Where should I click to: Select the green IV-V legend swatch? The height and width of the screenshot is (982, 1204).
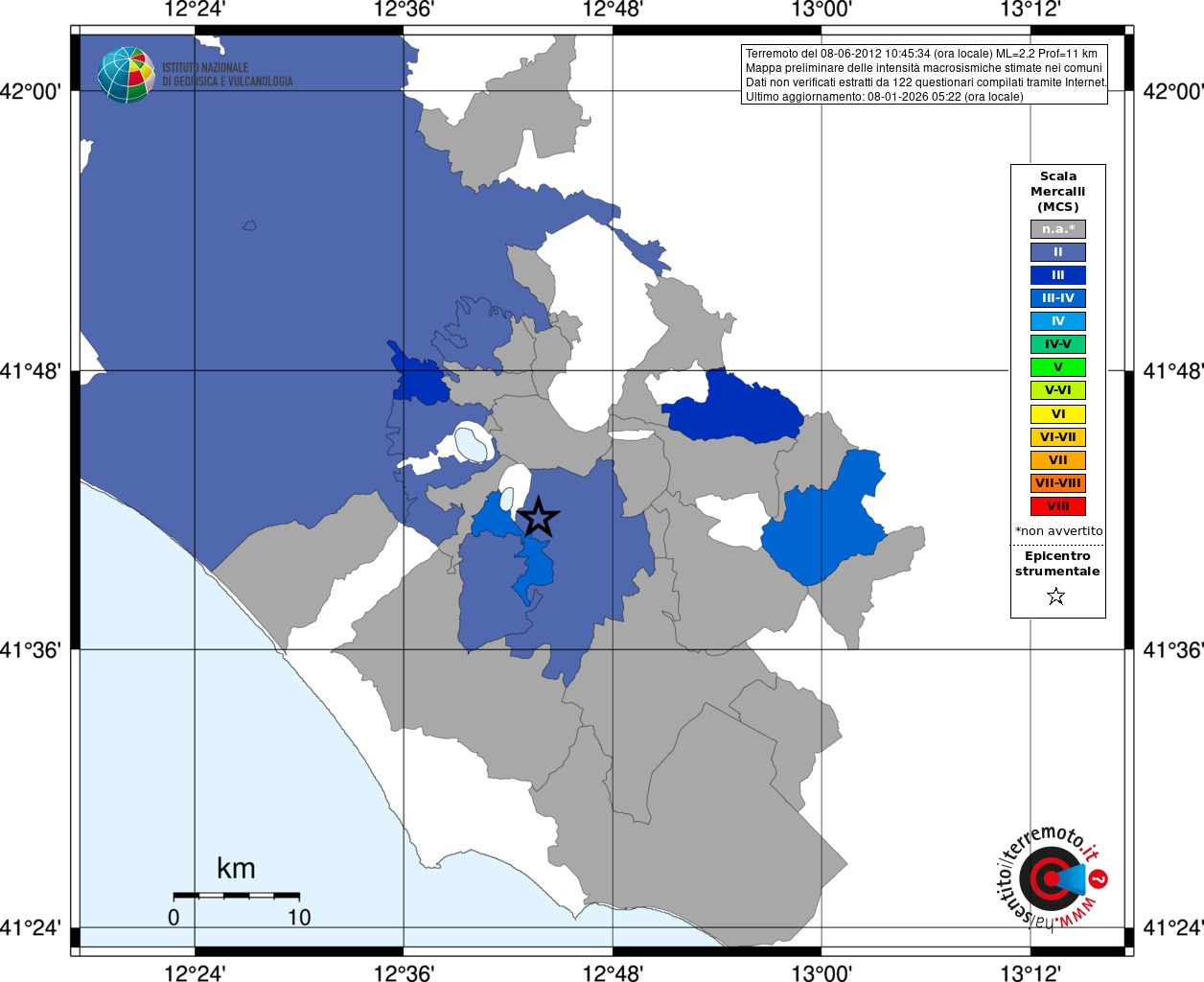pyautogui.click(x=1058, y=344)
